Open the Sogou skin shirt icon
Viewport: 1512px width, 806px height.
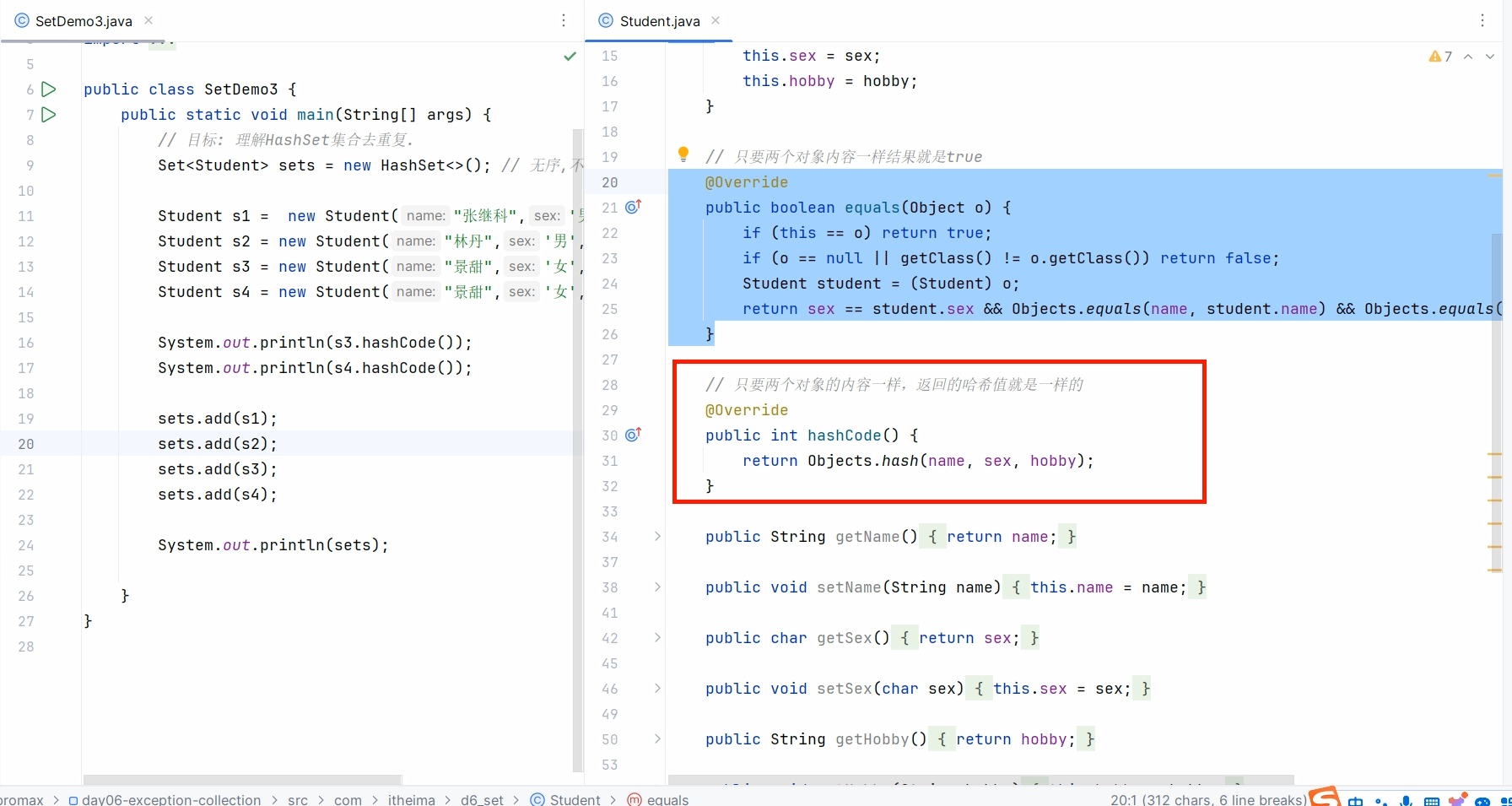1457,800
